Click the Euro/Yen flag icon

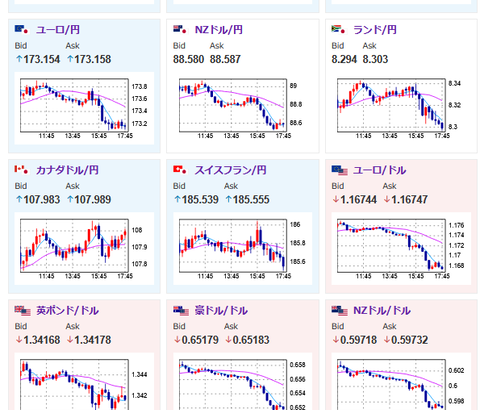pos(22,30)
